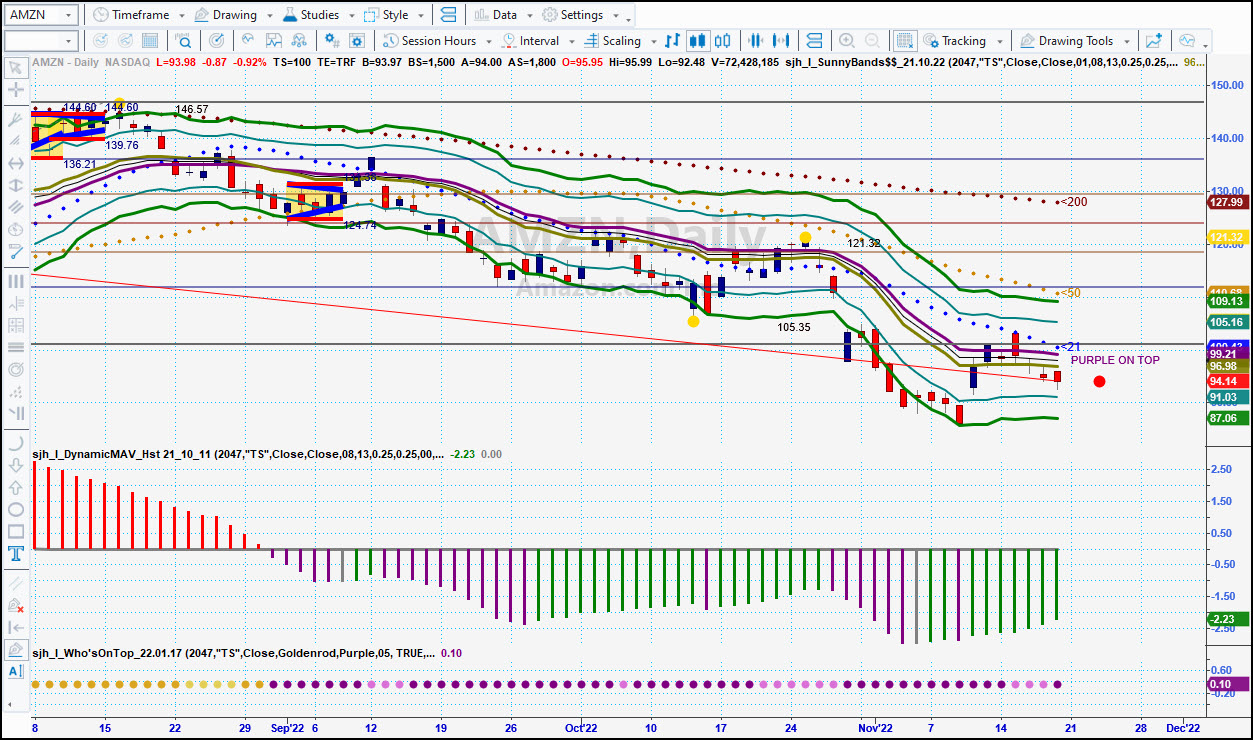The width and height of the screenshot is (1253, 740).
Task: Choose the arc drawing tool
Action: coord(16,443)
